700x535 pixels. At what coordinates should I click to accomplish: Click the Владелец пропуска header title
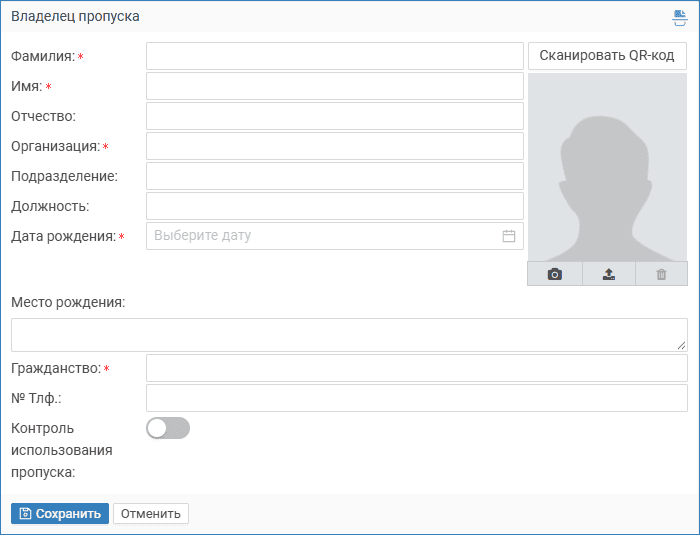[75, 17]
